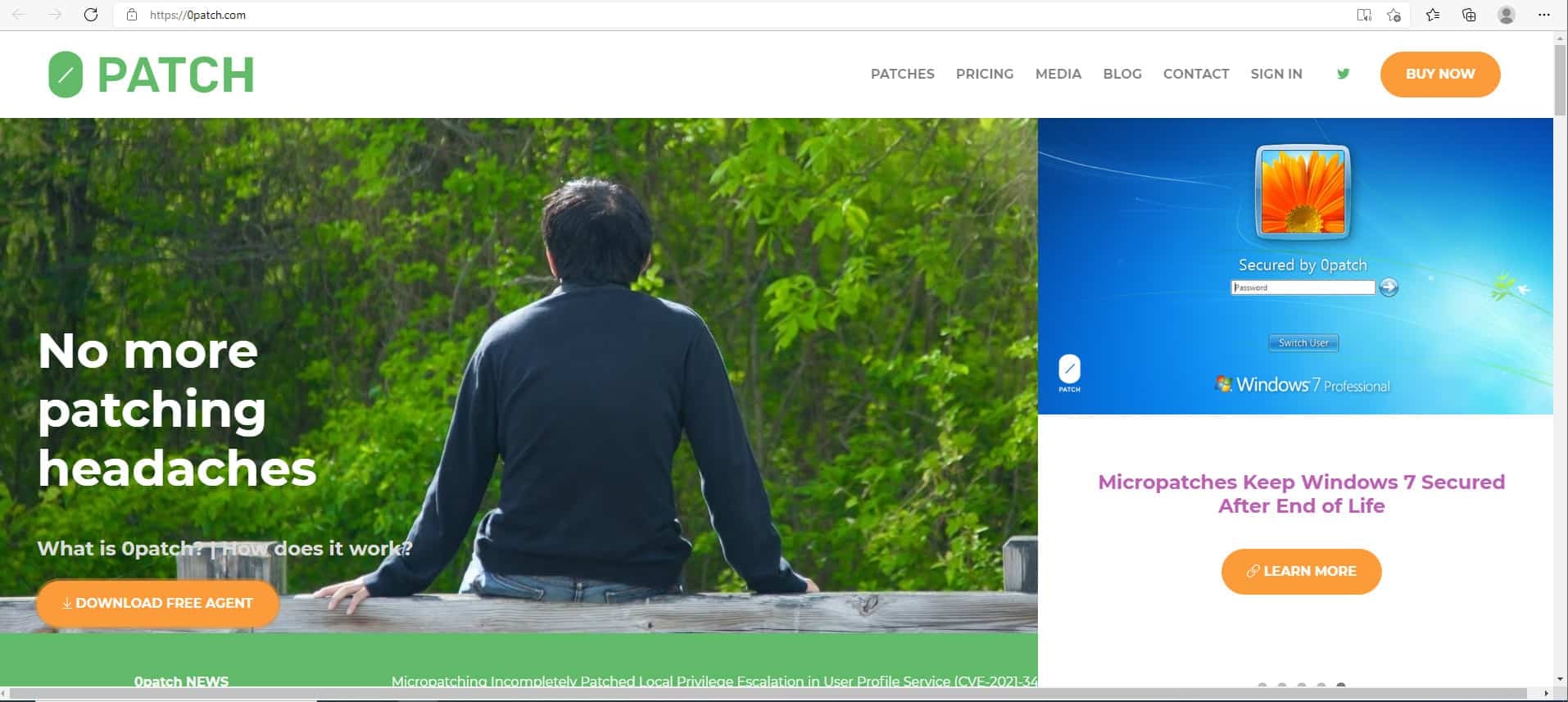This screenshot has height=702, width=1568.
Task: Click SIGN IN in the navigation
Action: [1276, 74]
